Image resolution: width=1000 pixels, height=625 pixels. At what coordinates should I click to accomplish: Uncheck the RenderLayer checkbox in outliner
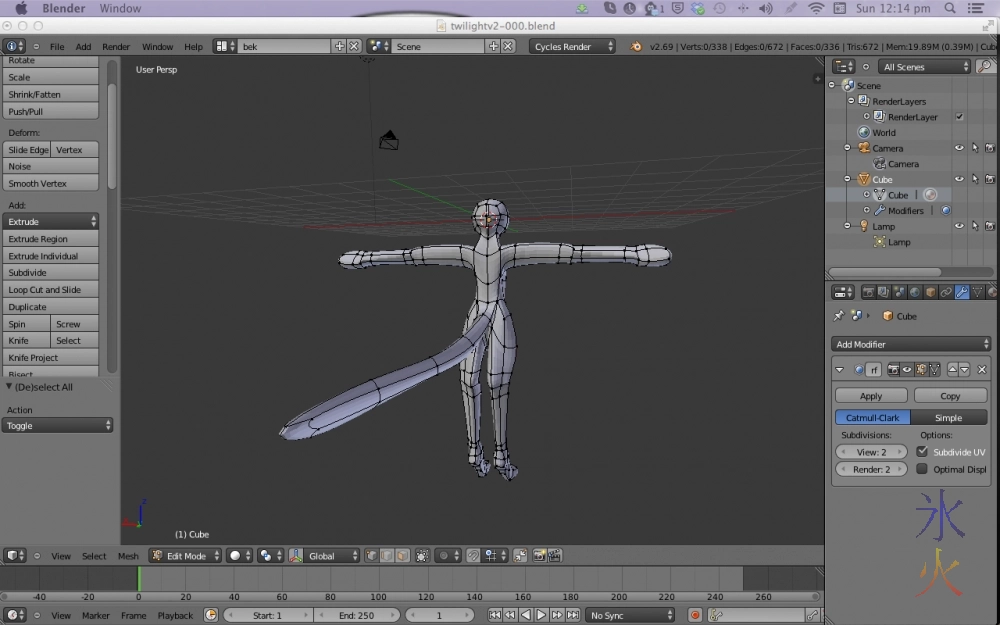[x=959, y=117]
